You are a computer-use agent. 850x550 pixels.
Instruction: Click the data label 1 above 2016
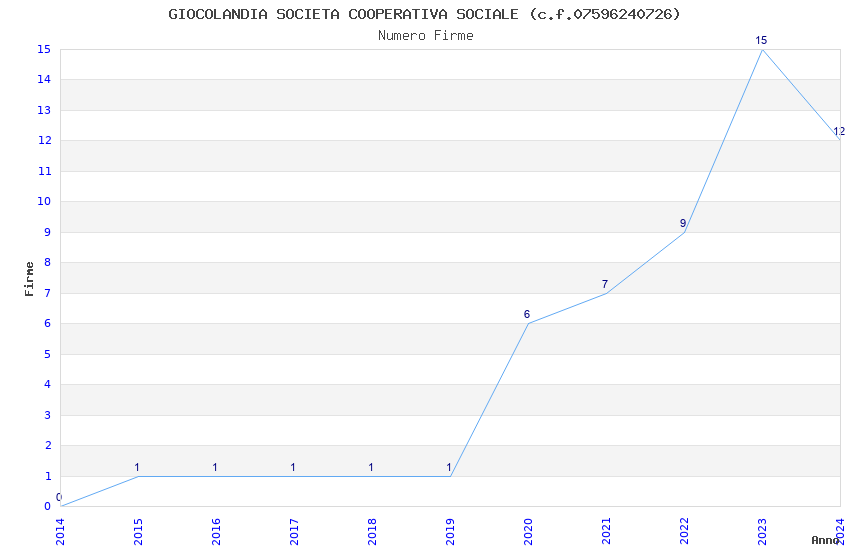(x=215, y=467)
